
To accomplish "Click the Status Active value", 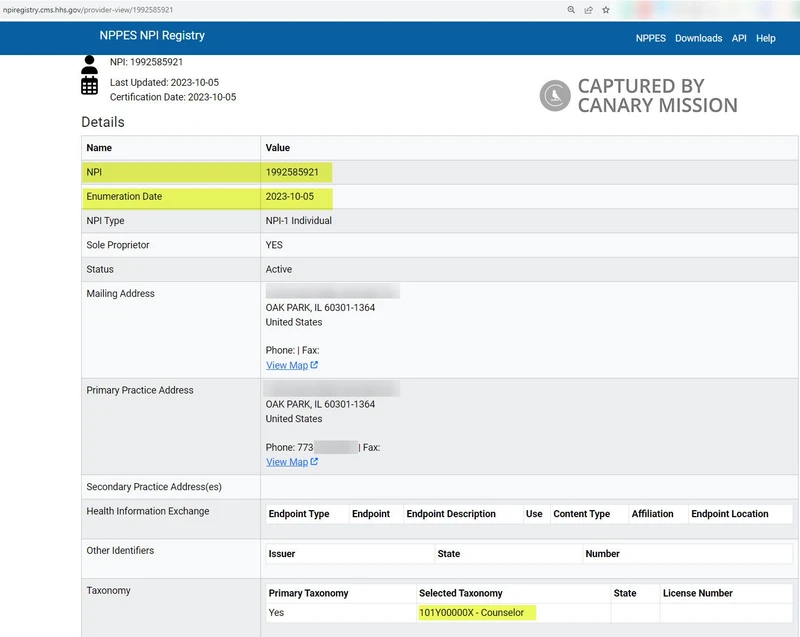I will [x=279, y=269].
